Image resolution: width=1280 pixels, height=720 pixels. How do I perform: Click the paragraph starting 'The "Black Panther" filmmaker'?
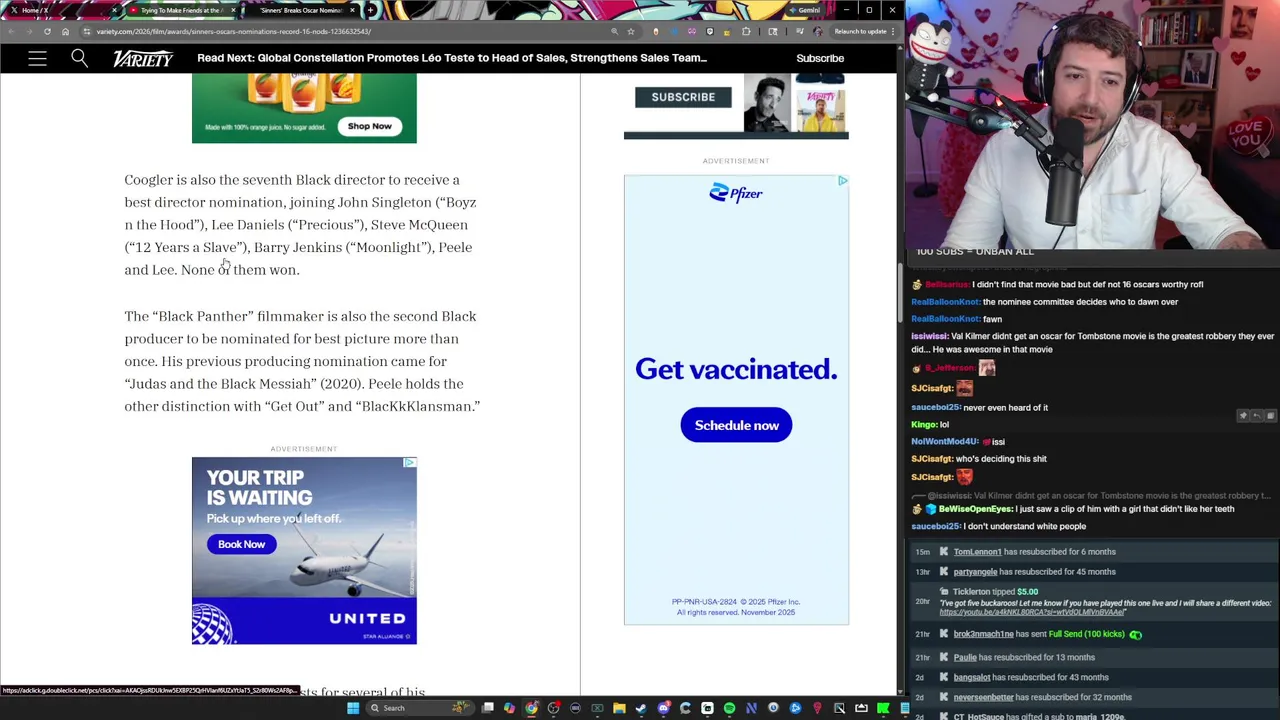click(302, 361)
